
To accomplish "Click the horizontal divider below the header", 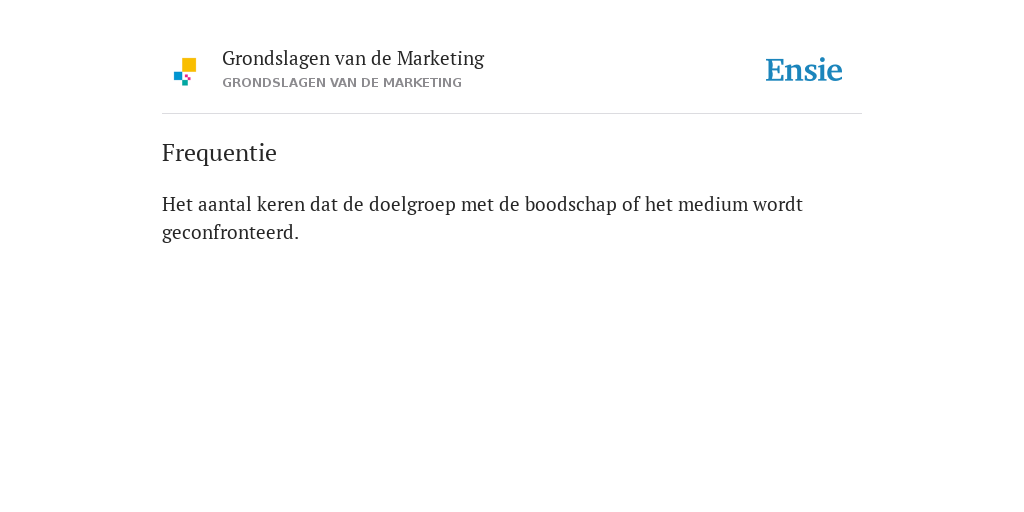I will tap(512, 114).
